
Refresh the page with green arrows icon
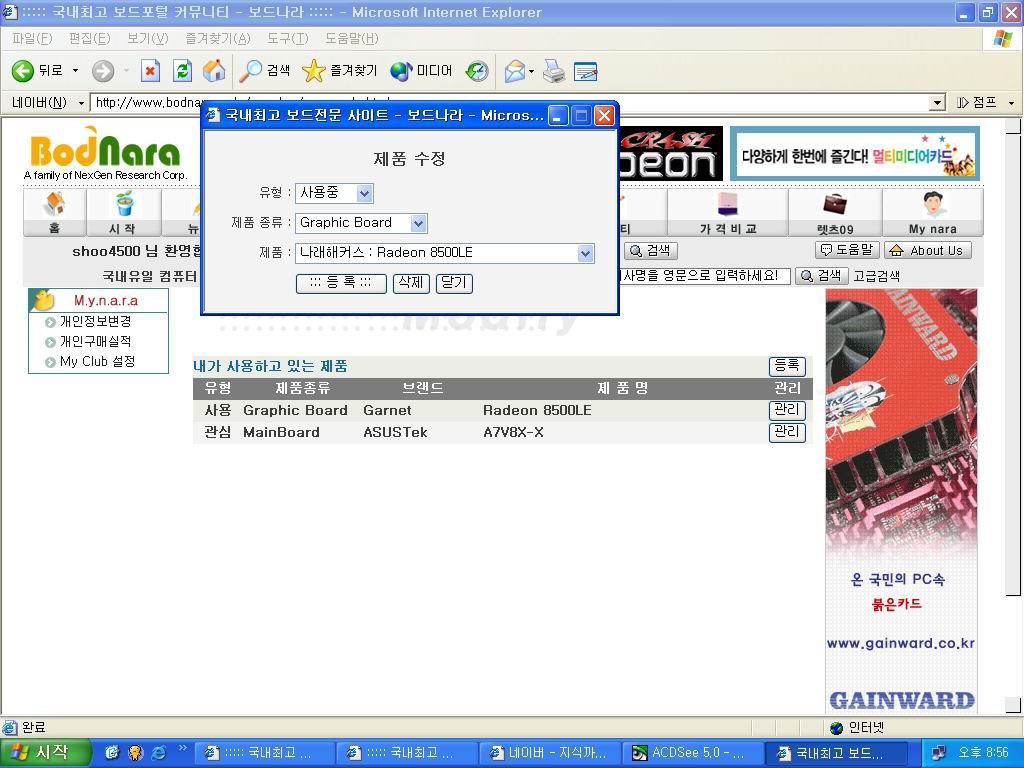pos(182,71)
